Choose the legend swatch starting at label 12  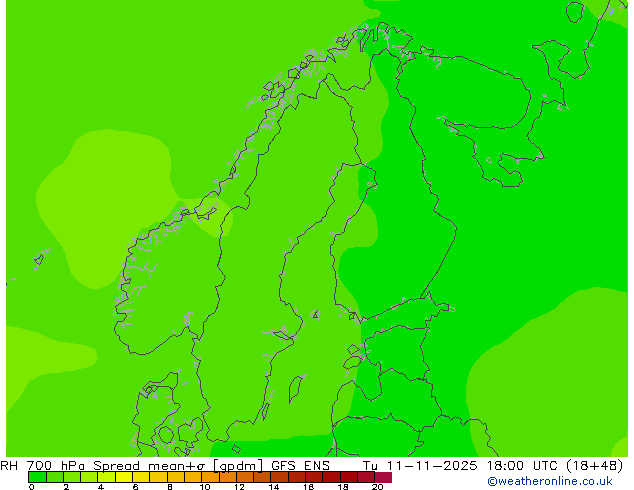[x=245, y=477]
